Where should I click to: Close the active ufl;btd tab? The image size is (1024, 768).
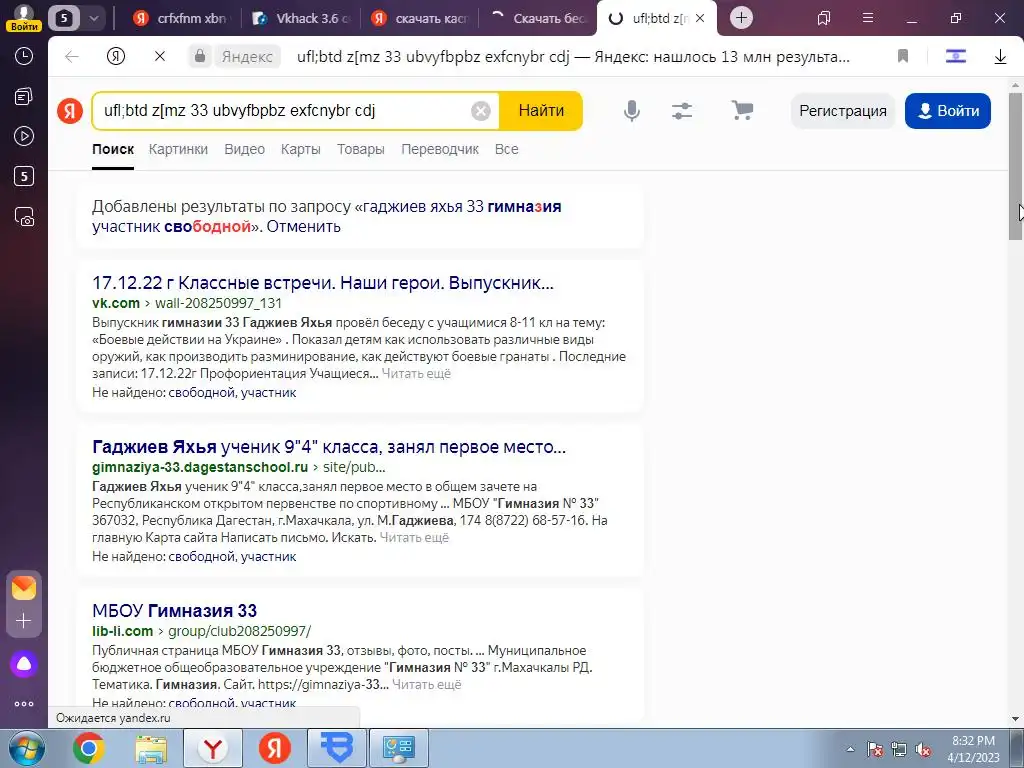(x=700, y=18)
